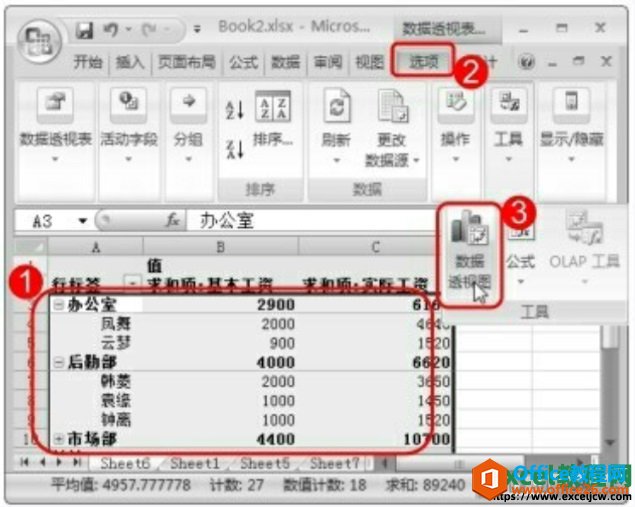The width and height of the screenshot is (635, 507).
Task: Click the 数据透视表 ribbon button
Action: [x=55, y=117]
